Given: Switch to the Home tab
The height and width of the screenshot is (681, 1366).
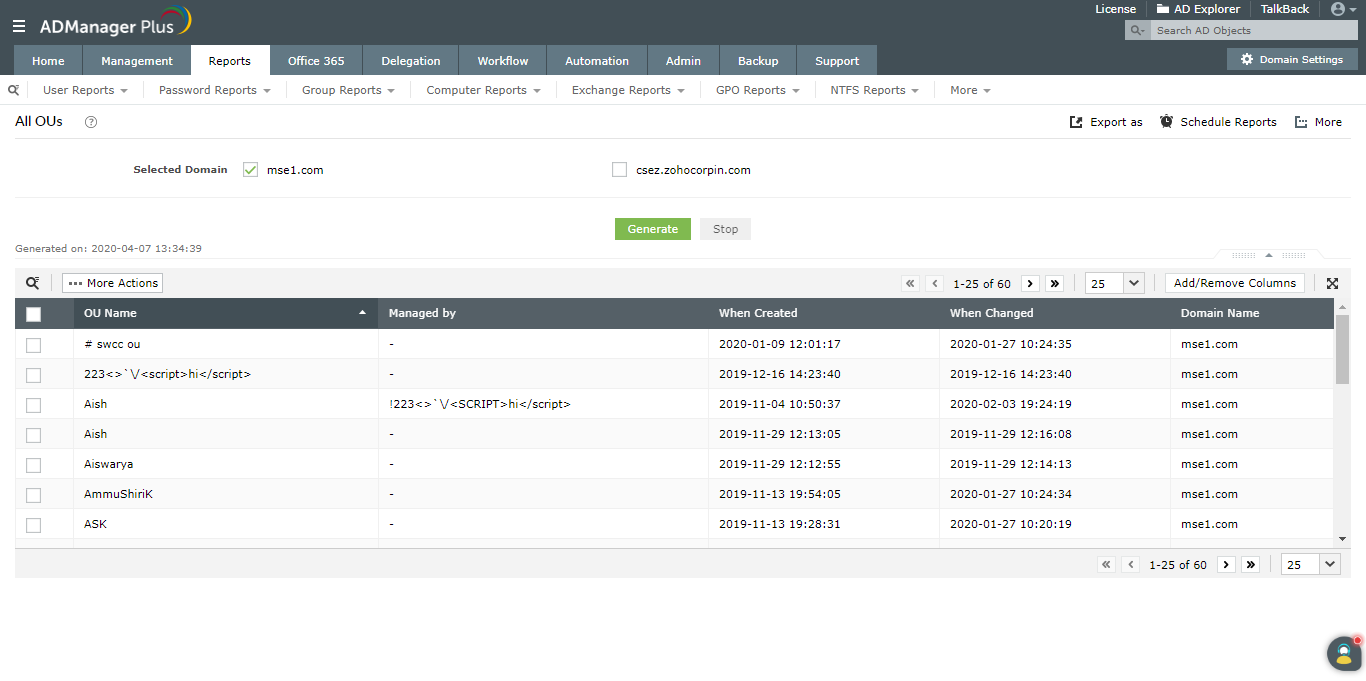Looking at the screenshot, I should [x=48, y=60].
